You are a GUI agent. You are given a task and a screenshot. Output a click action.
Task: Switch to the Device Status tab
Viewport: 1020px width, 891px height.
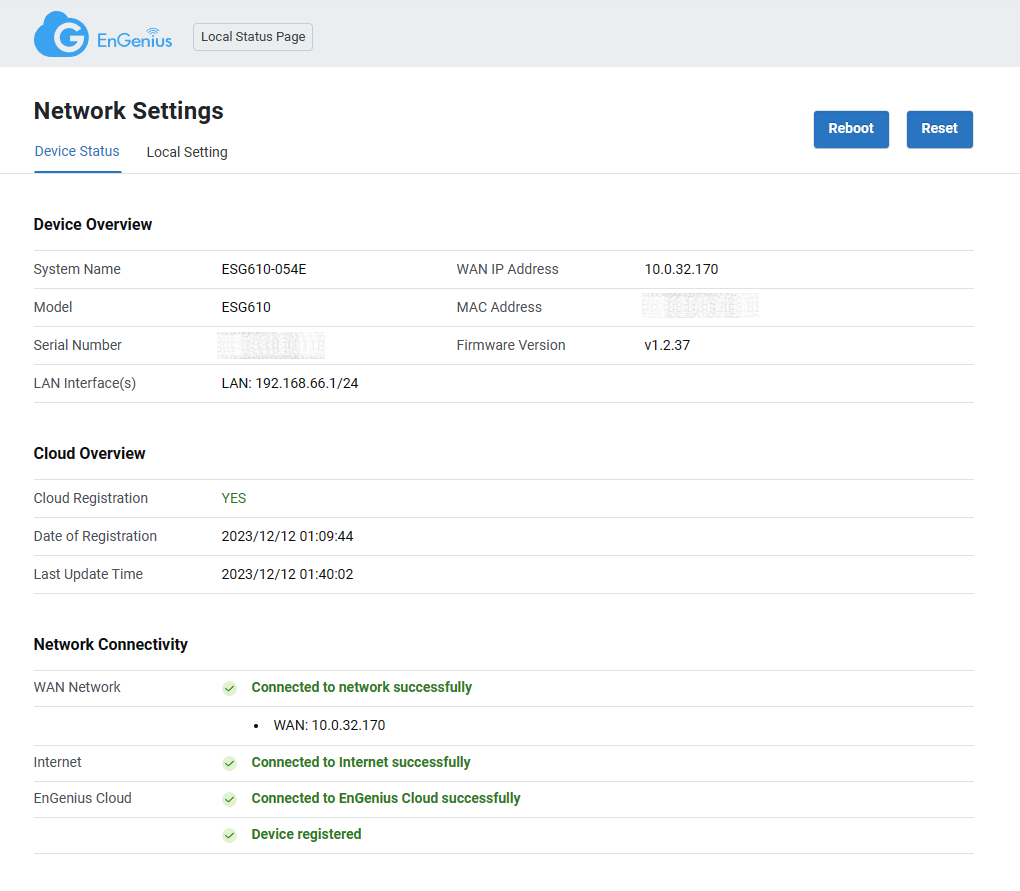77,152
